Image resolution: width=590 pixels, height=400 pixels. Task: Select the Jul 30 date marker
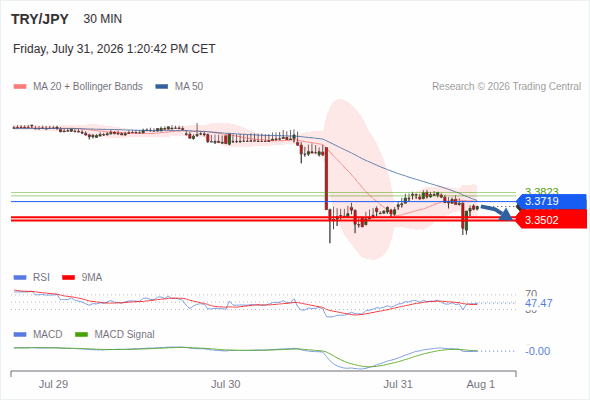(x=225, y=384)
